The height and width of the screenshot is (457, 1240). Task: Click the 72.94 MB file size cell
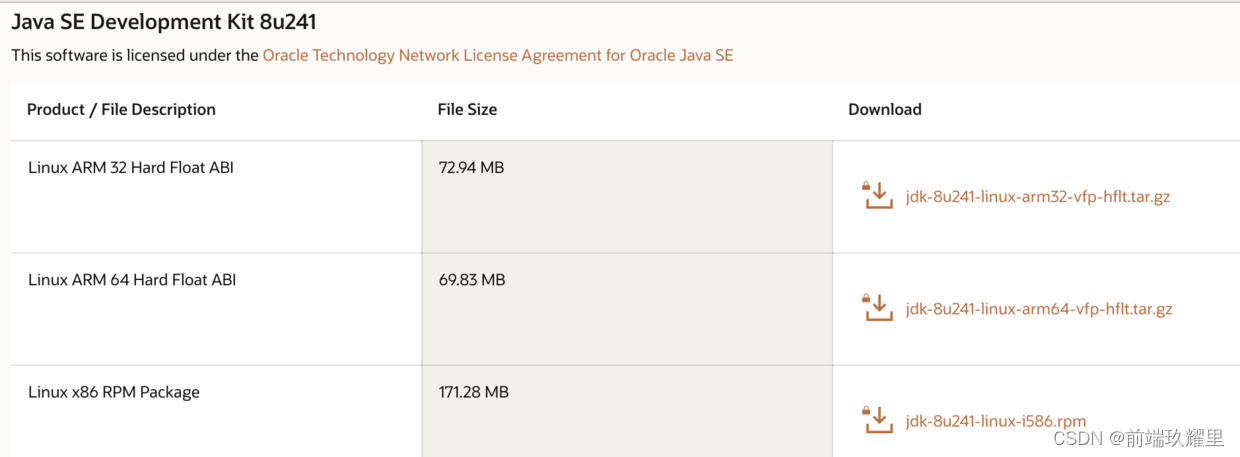[x=471, y=167]
